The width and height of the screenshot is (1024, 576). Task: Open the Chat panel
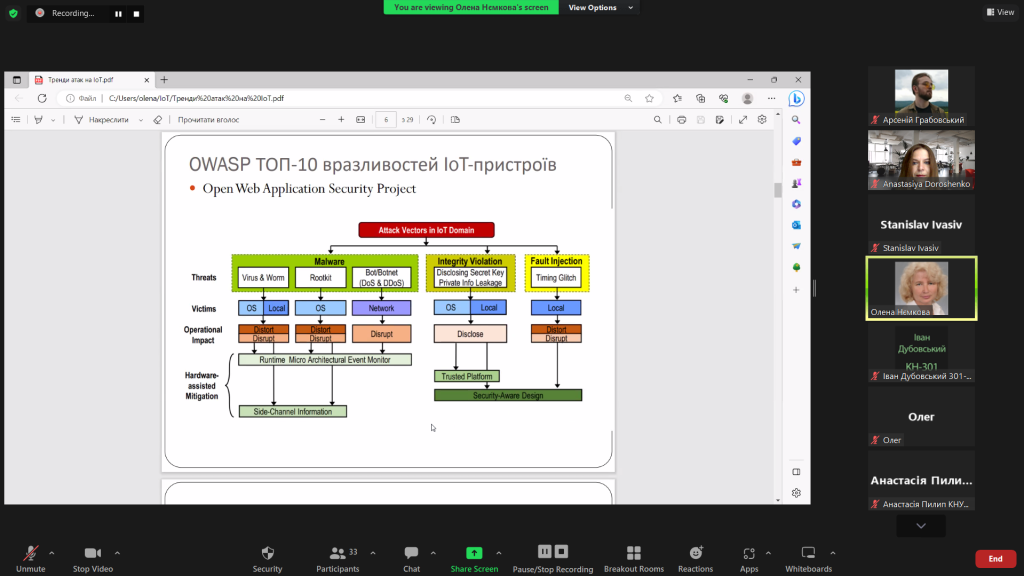coord(411,559)
